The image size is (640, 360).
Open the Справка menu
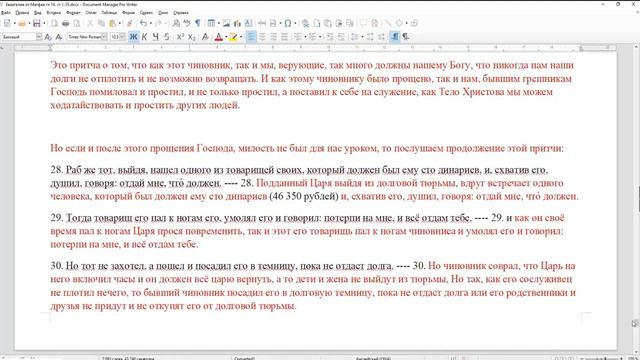point(181,13)
